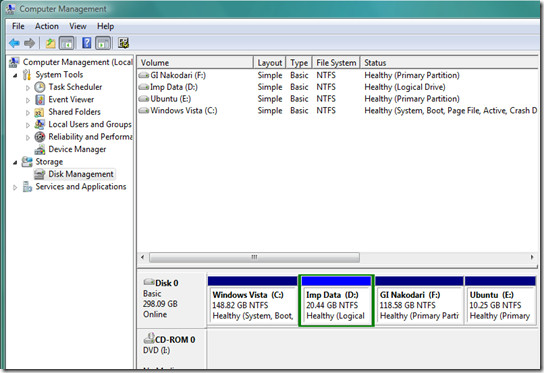Click the Show/Hide Console Tree toolbar icon
544x373 pixels.
(x=67, y=43)
